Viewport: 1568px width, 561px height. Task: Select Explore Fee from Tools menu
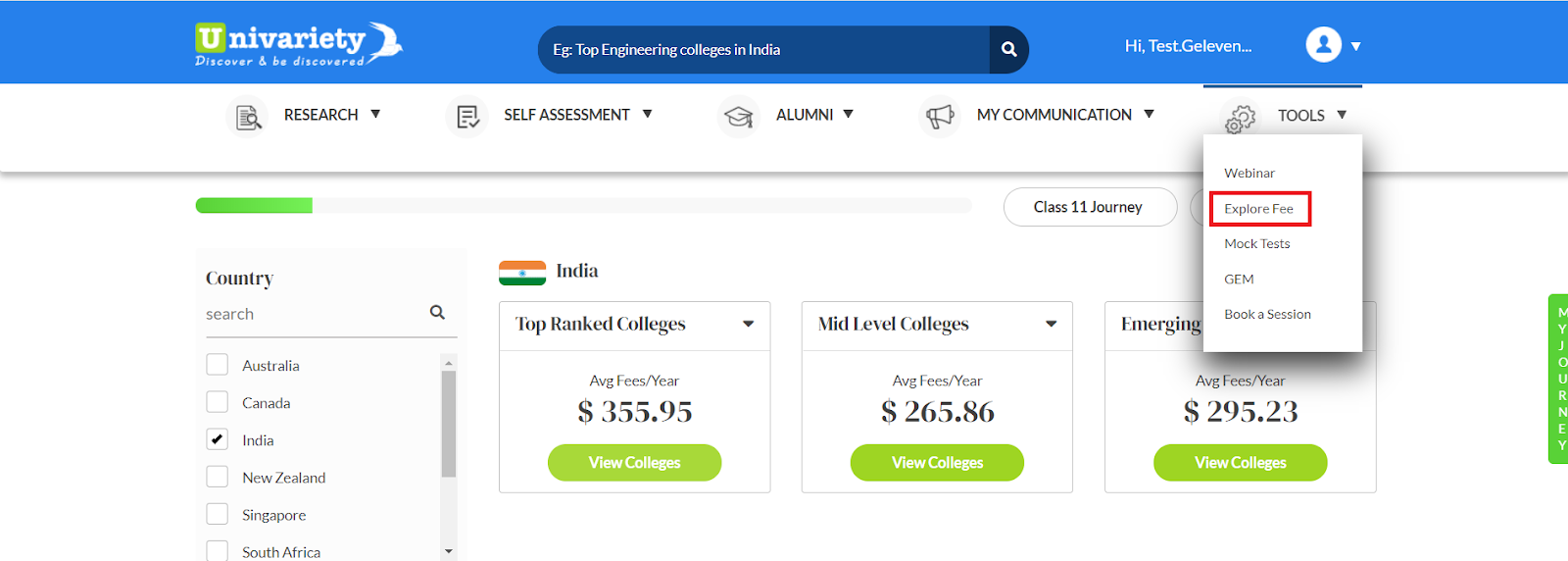pyautogui.click(x=1259, y=209)
